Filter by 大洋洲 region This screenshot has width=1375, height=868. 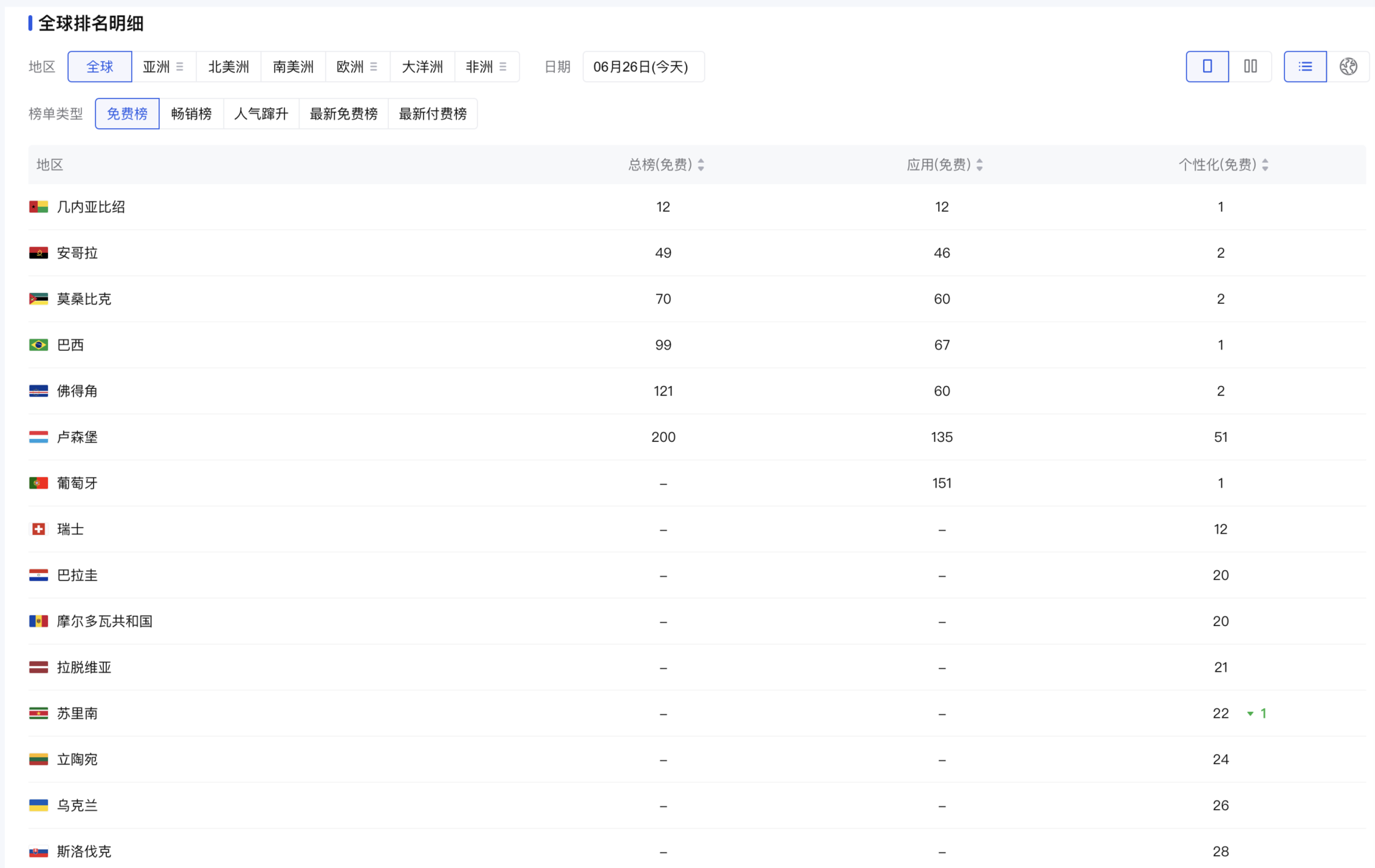(x=422, y=67)
